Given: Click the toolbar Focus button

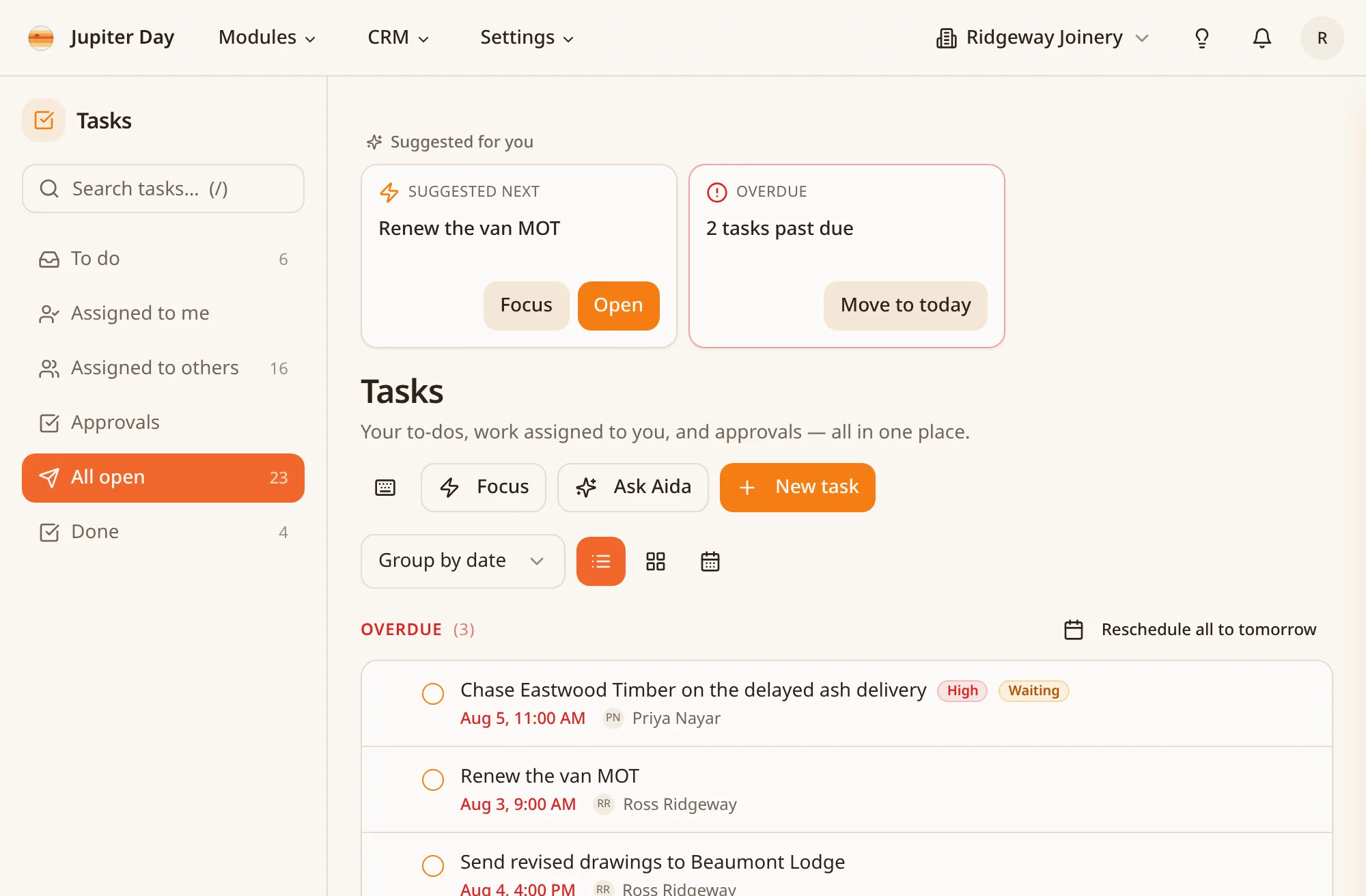Looking at the screenshot, I should click(x=484, y=488).
